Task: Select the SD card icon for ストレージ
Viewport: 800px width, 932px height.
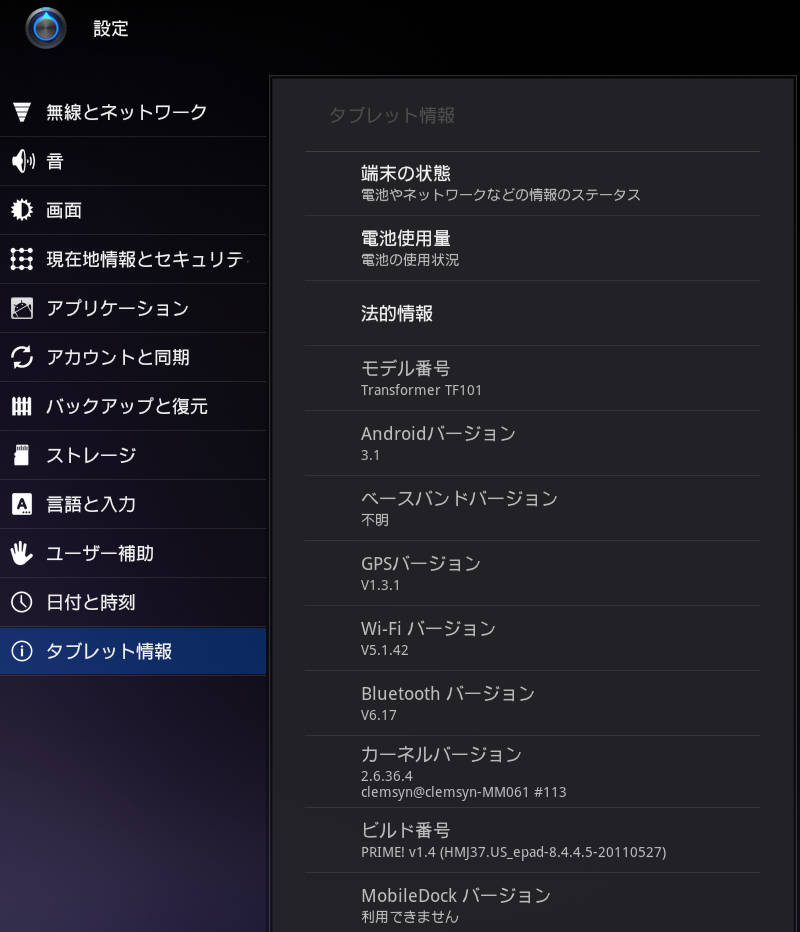Action: pyautogui.click(x=22, y=456)
